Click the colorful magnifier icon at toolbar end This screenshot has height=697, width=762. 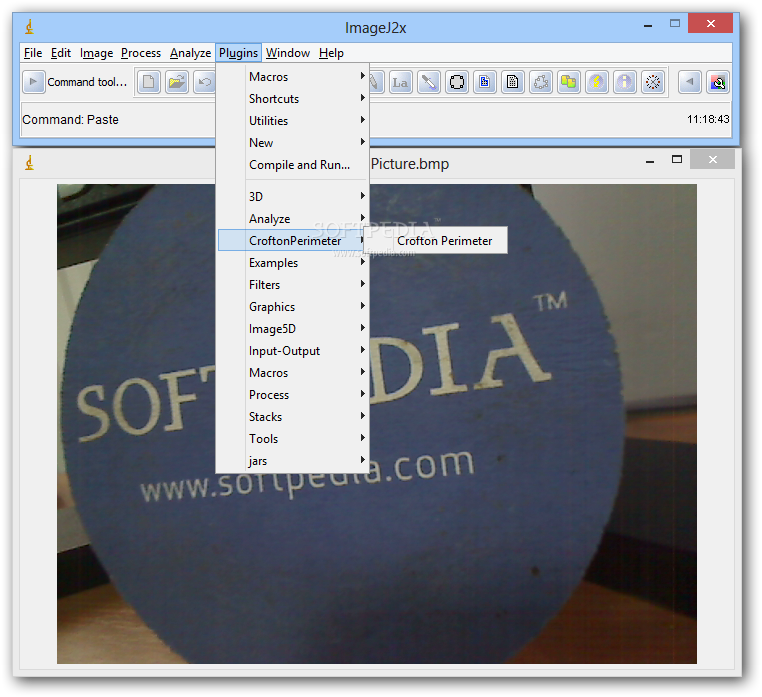tap(718, 82)
